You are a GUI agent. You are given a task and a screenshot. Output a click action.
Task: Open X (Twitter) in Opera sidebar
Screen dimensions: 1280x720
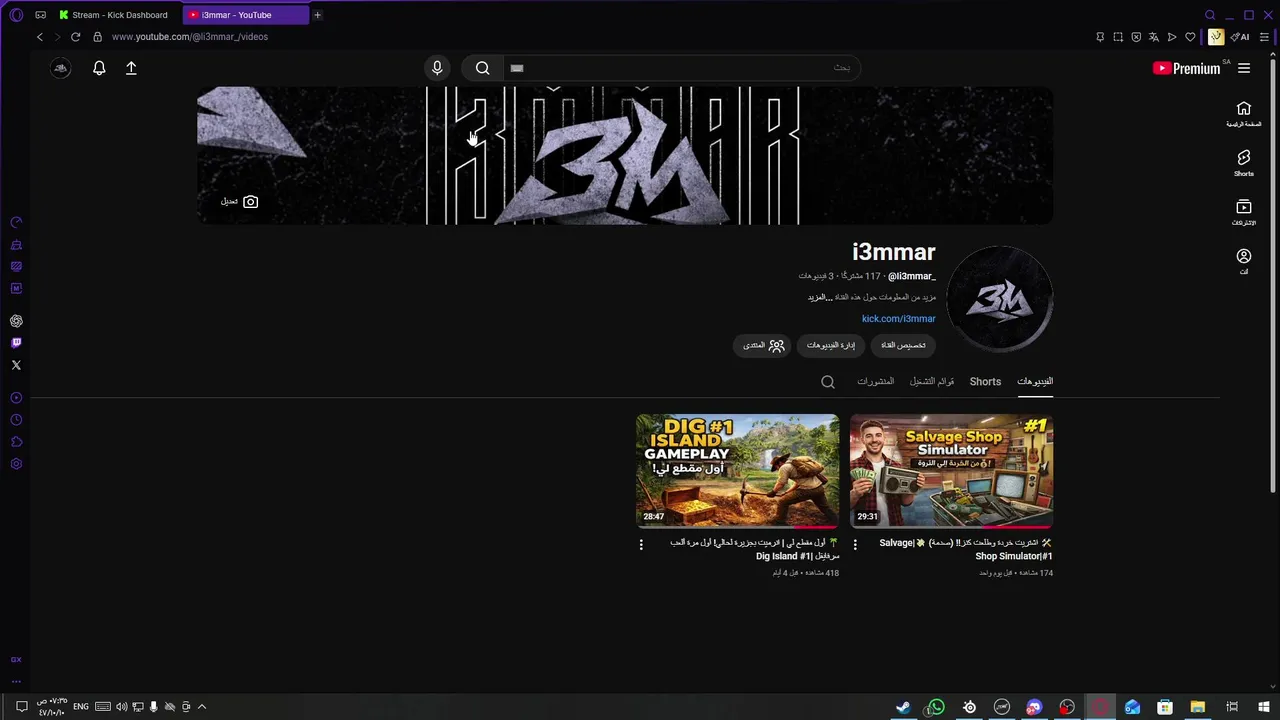[x=16, y=365]
